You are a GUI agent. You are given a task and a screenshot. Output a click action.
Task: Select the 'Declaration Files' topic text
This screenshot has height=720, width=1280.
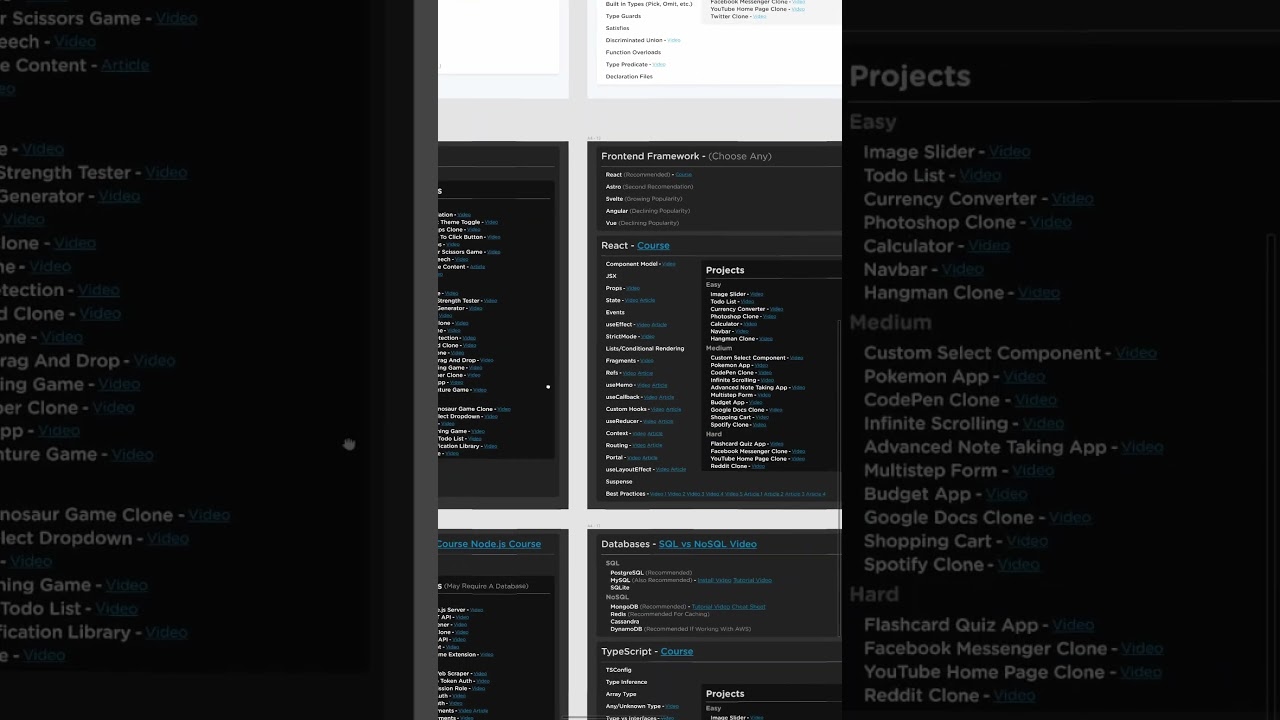[629, 76]
